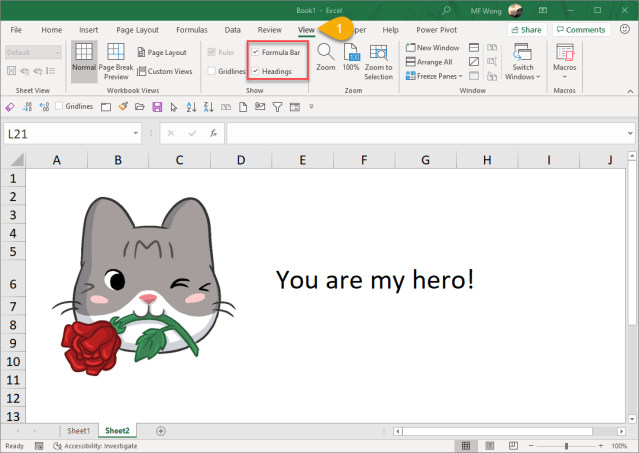Select all cells with the corner triangle
This screenshot has width=639, height=453.
(x=16, y=160)
